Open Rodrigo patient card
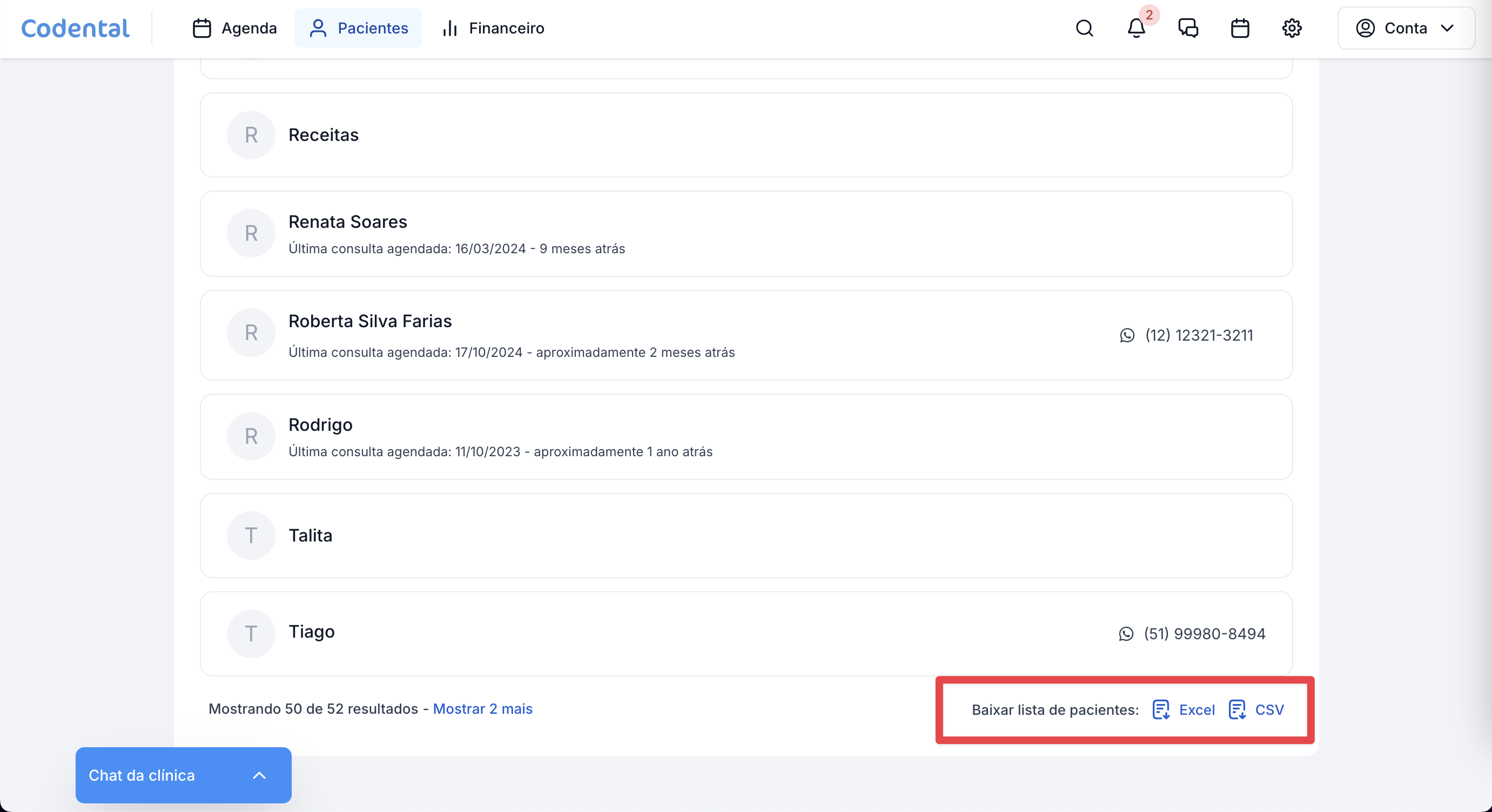This screenshot has width=1492, height=812. click(320, 425)
